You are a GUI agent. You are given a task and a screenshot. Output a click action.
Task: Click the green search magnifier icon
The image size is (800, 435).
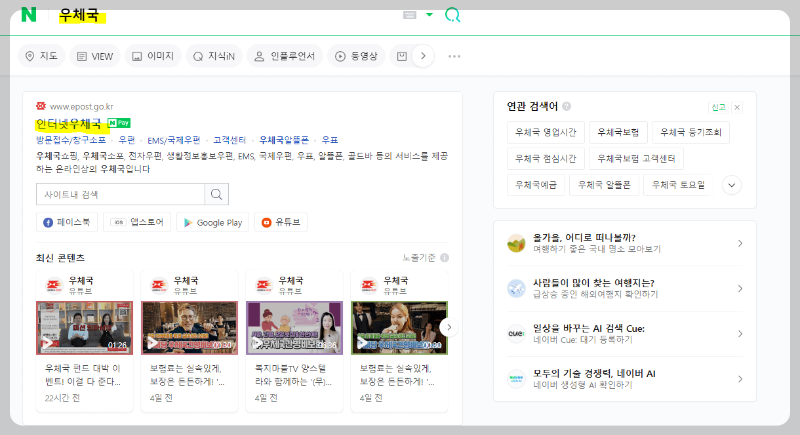[452, 15]
